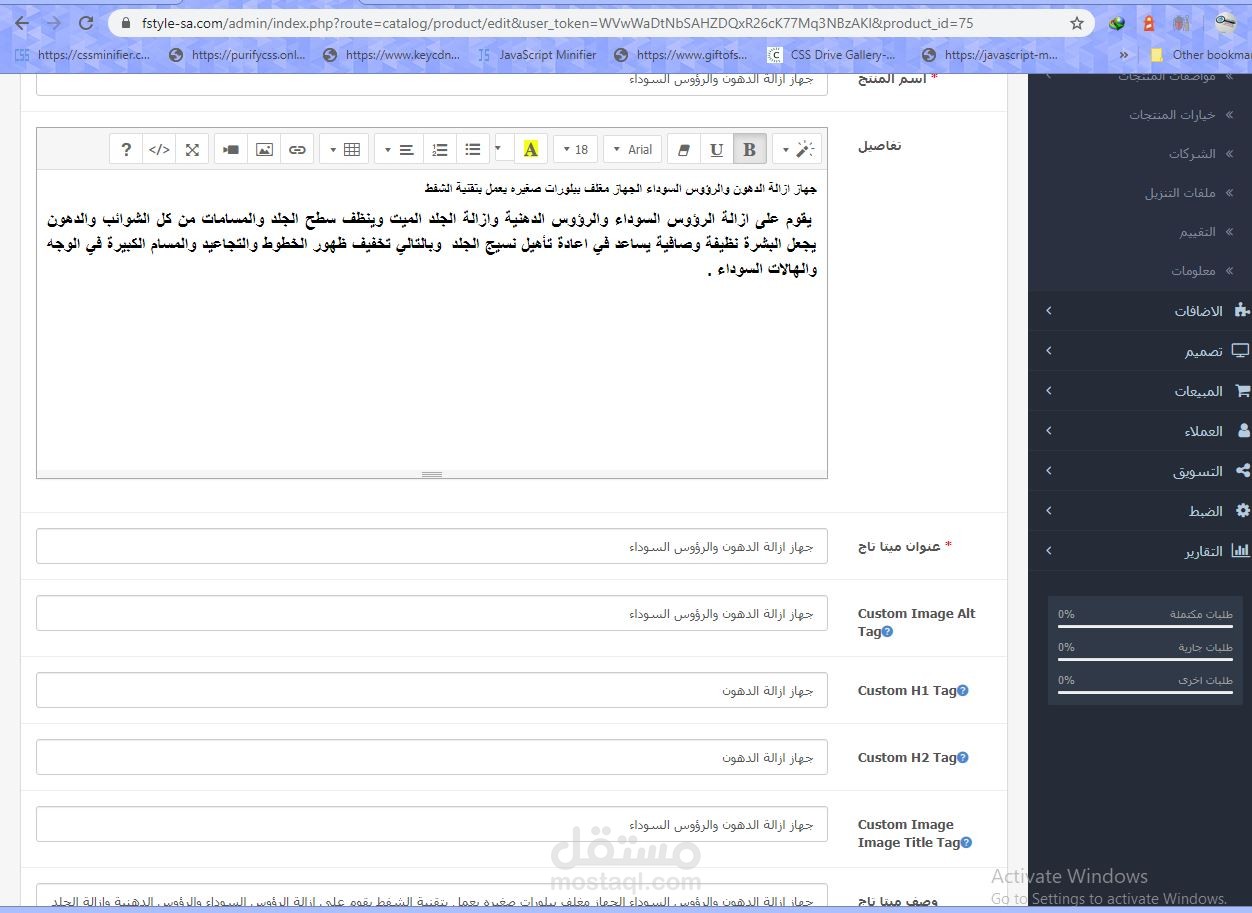This screenshot has height=913, width=1252.
Task: Open the Arial font family dropdown
Action: click(x=632, y=149)
